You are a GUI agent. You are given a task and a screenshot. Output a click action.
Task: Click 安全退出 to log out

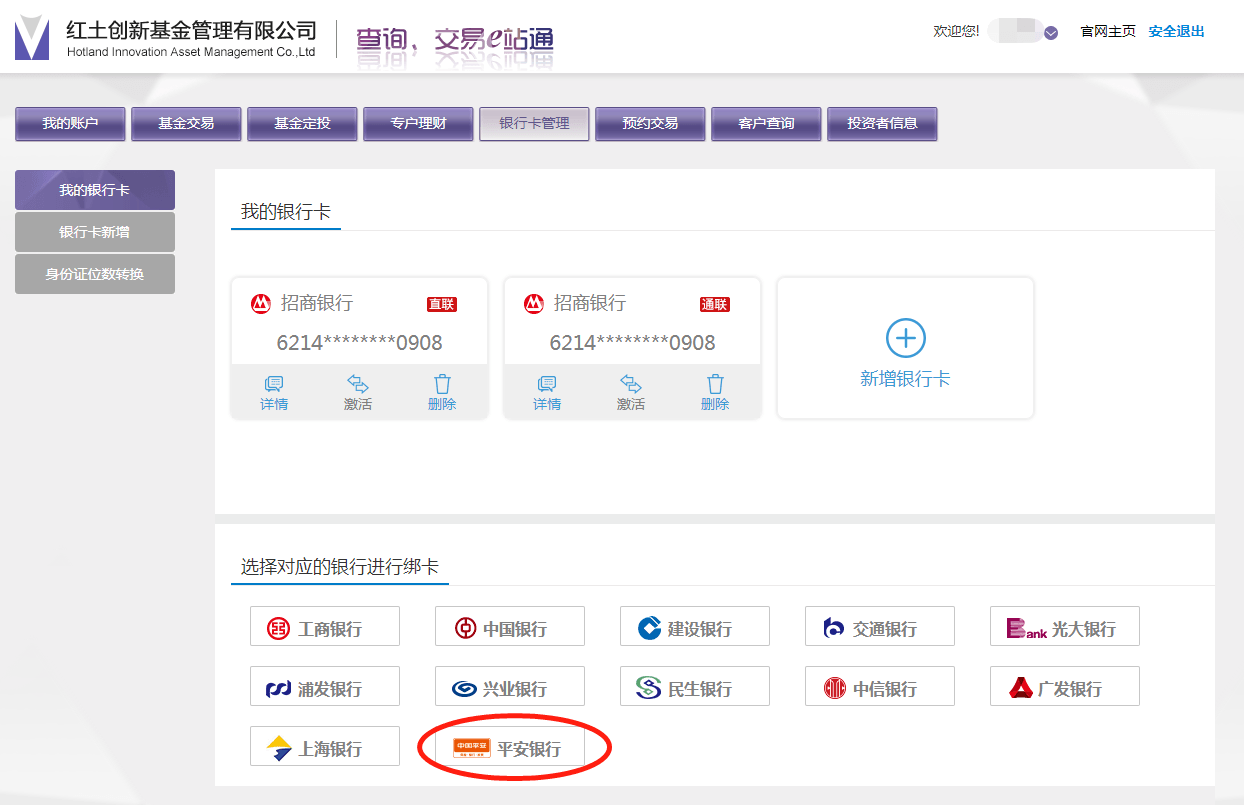pyautogui.click(x=1177, y=32)
